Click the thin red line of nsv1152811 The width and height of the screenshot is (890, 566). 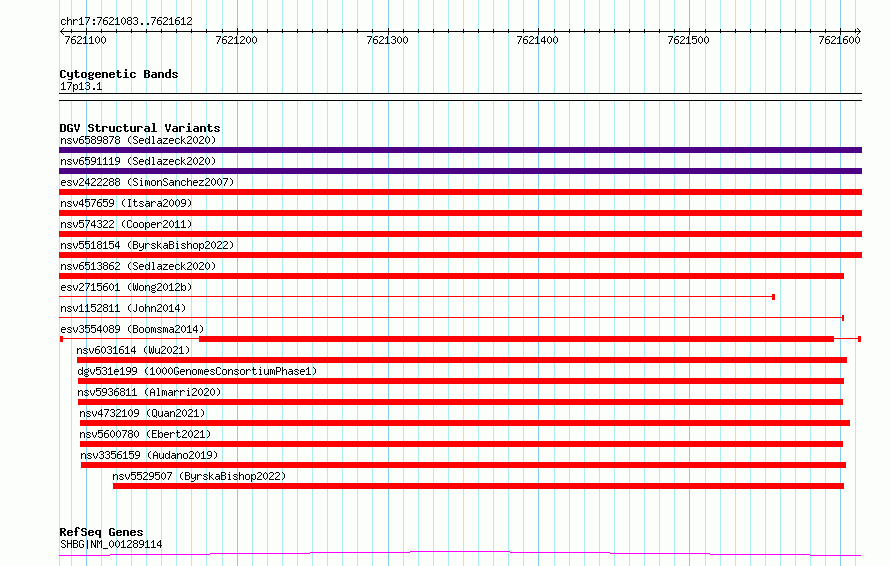(x=451, y=318)
